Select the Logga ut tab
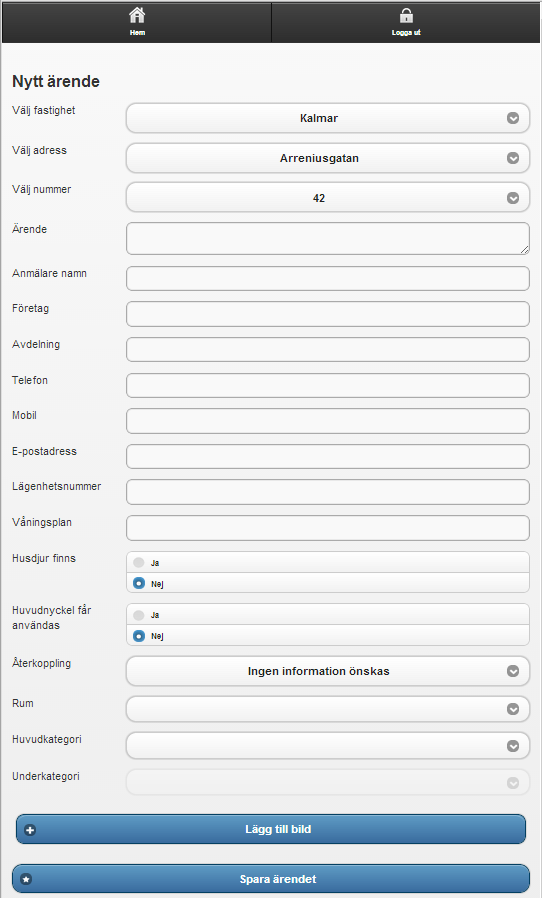The height and width of the screenshot is (898, 542). 406,22
